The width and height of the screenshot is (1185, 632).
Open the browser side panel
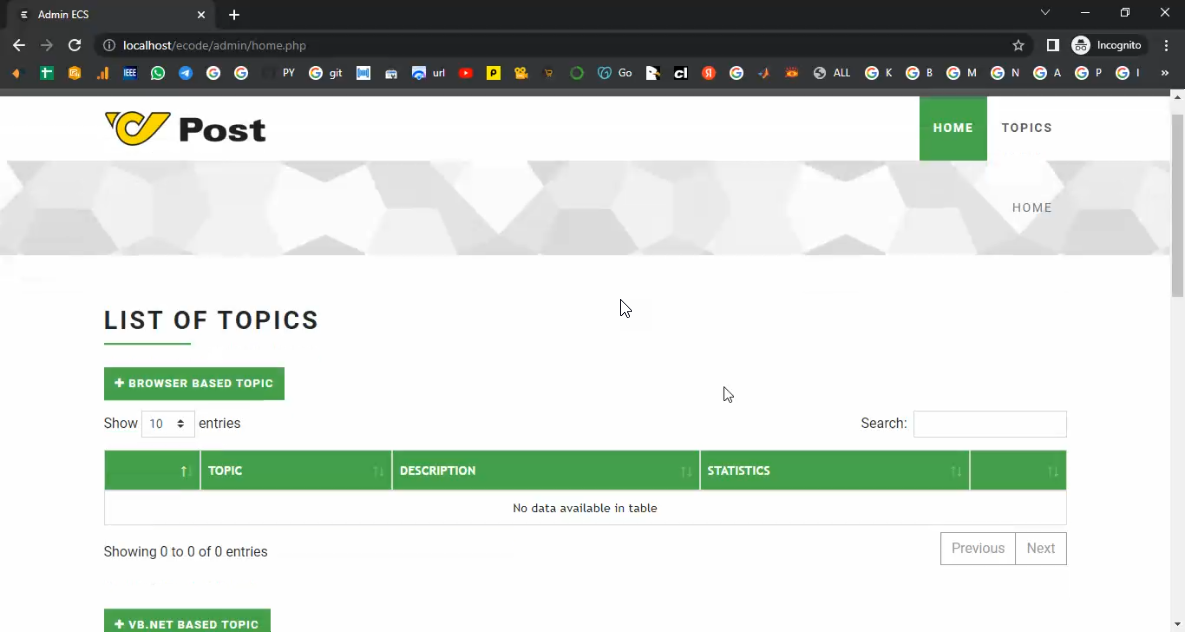coord(1053,45)
